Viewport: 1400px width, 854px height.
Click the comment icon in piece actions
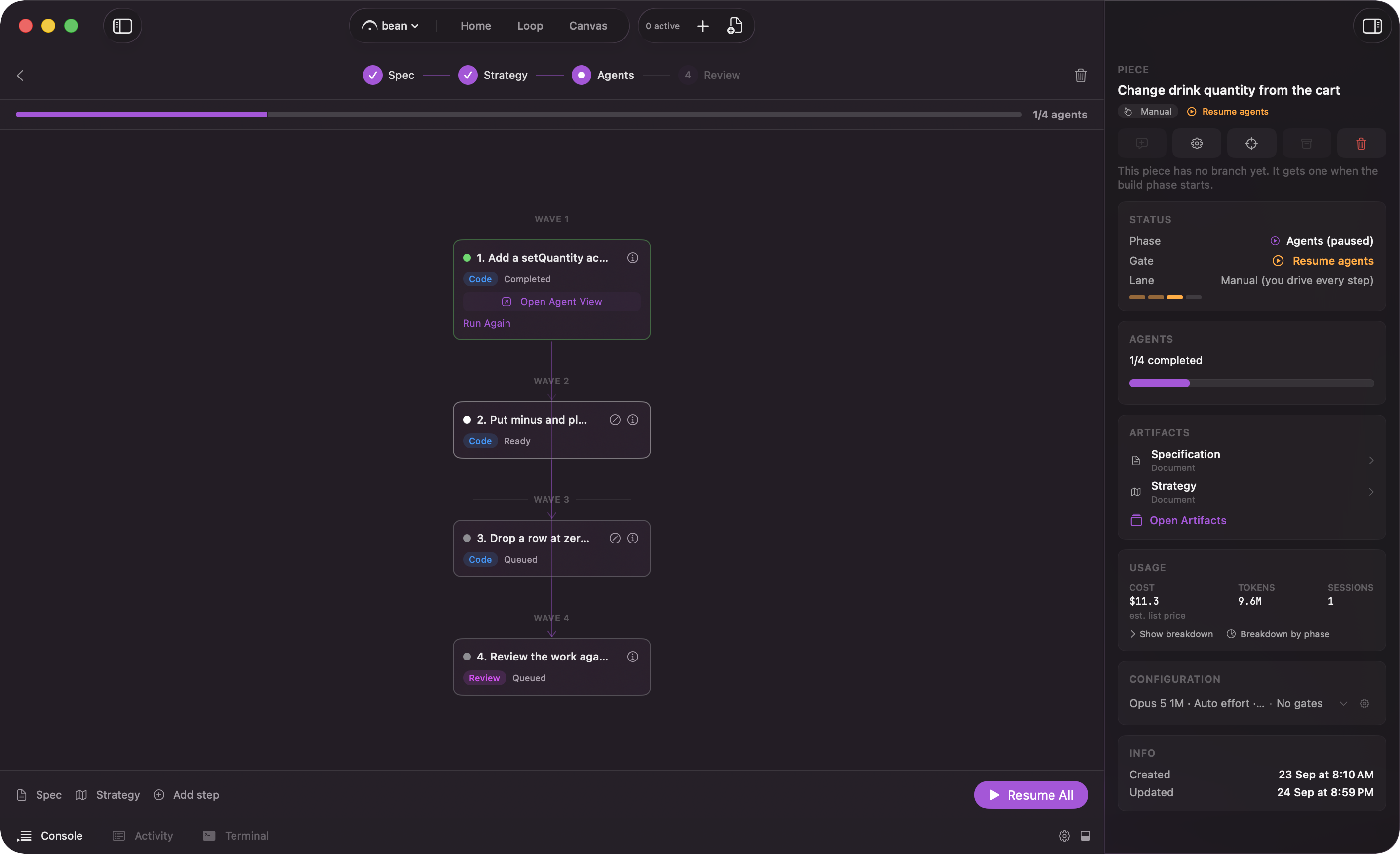1142,143
